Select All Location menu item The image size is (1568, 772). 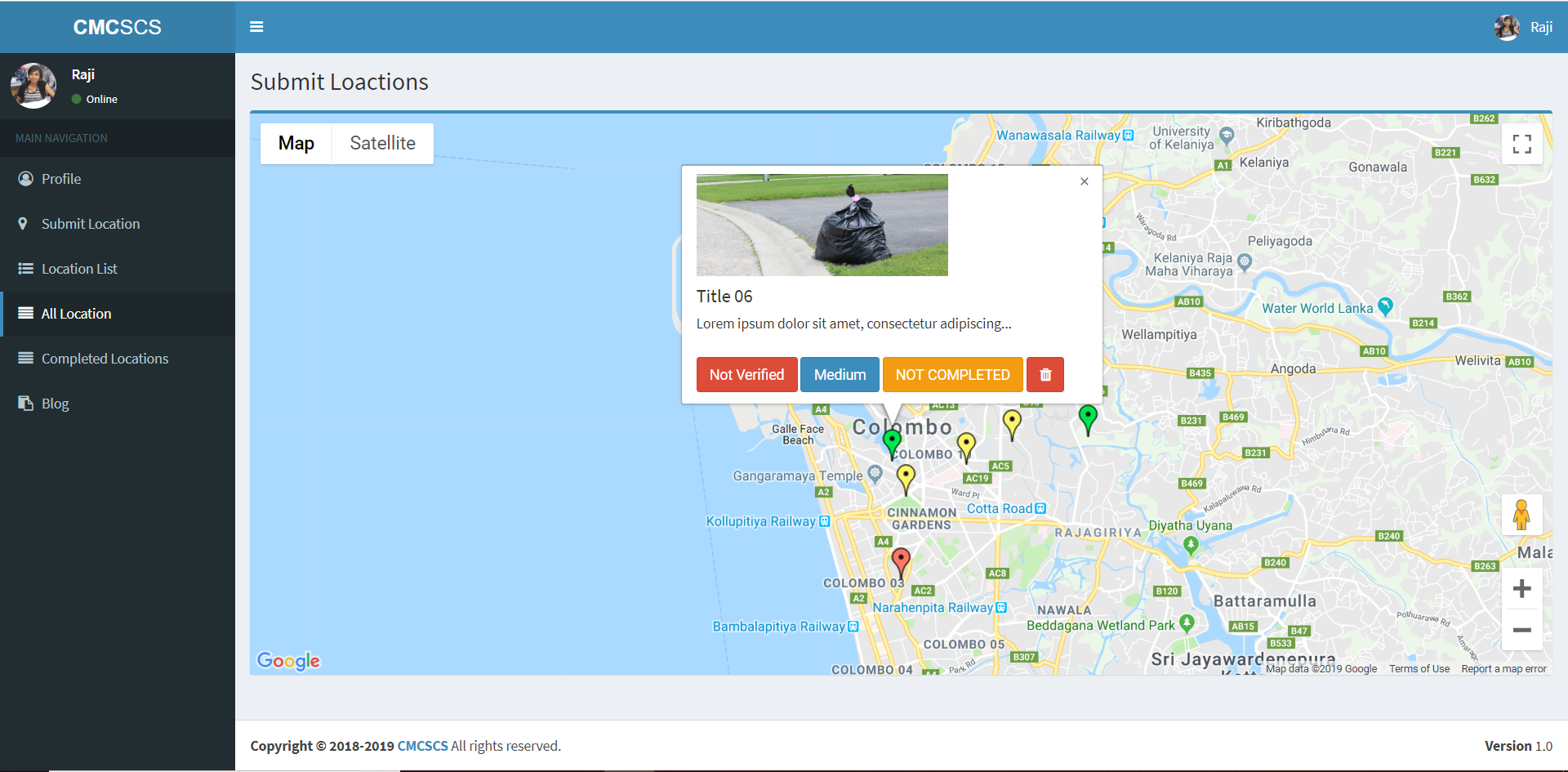pyautogui.click(x=118, y=314)
